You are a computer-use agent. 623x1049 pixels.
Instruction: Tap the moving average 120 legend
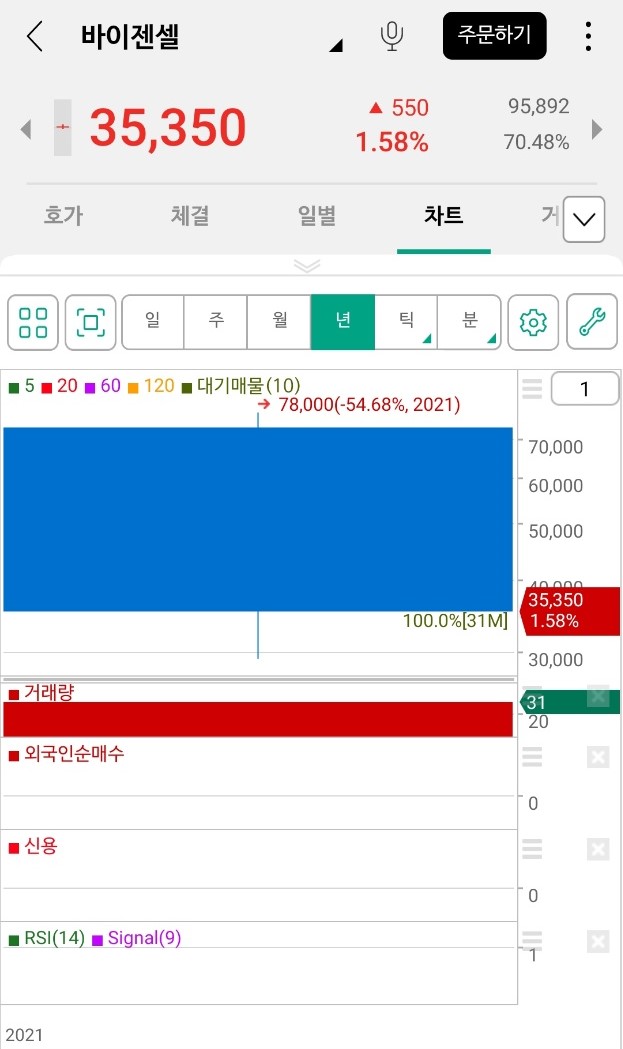pyautogui.click(x=151, y=386)
